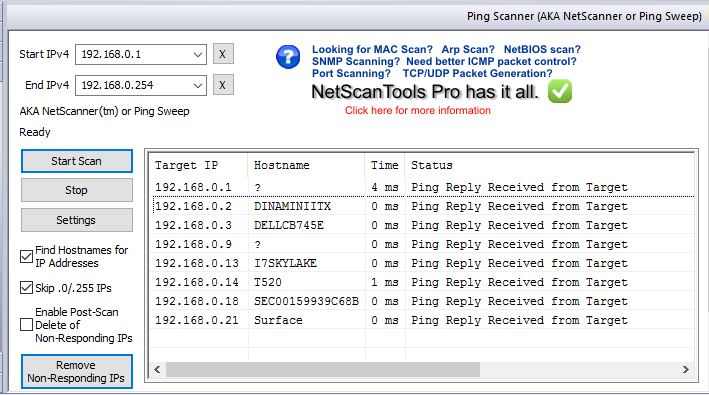
Task: Sort by the Target IP column header
Action: (198, 165)
